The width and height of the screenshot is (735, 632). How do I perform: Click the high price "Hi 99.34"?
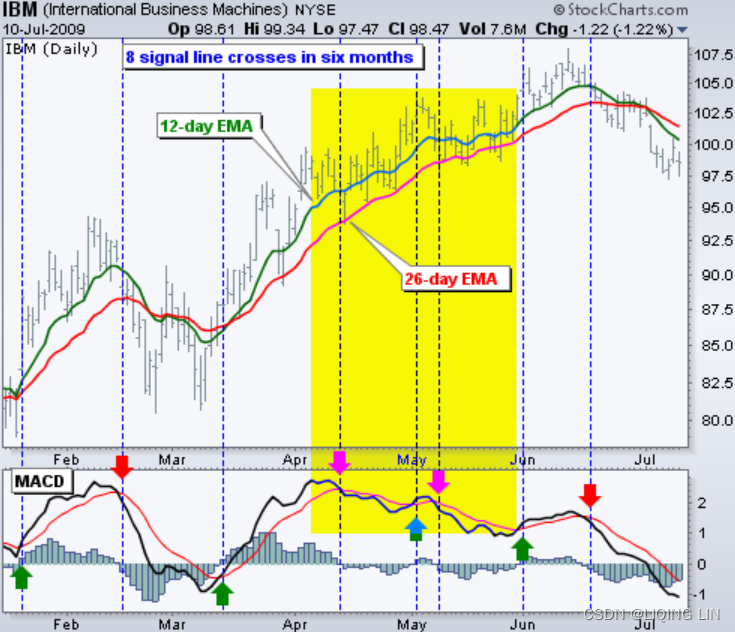click(274, 29)
